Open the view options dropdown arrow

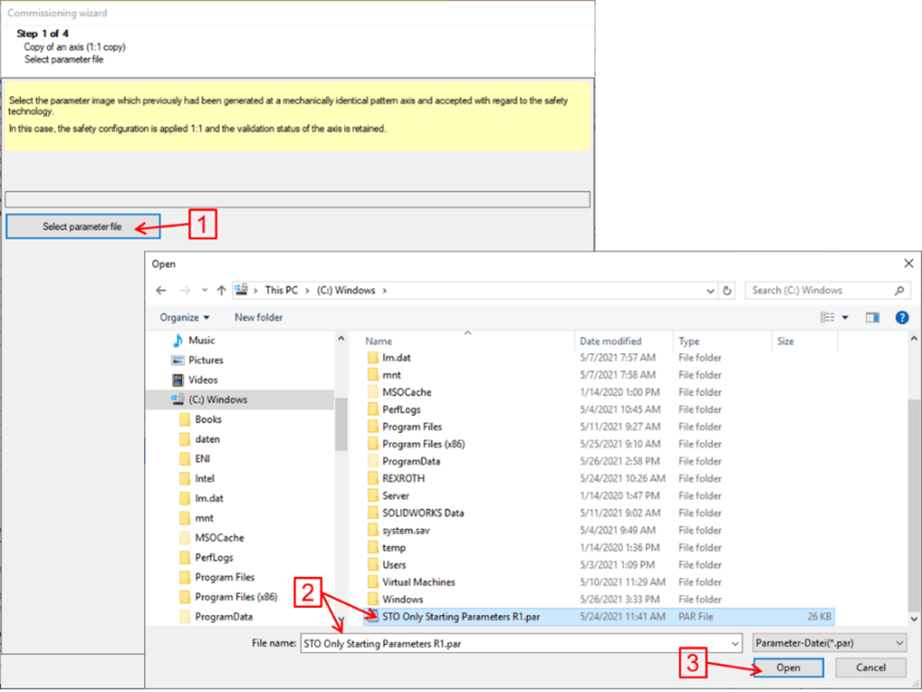tap(845, 317)
